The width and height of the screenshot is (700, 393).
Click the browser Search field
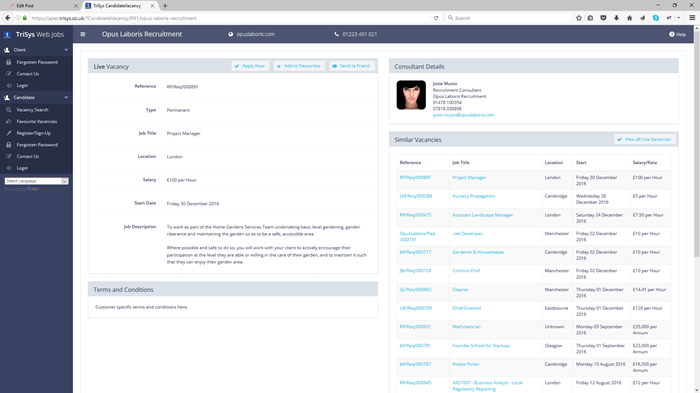tap(509, 18)
